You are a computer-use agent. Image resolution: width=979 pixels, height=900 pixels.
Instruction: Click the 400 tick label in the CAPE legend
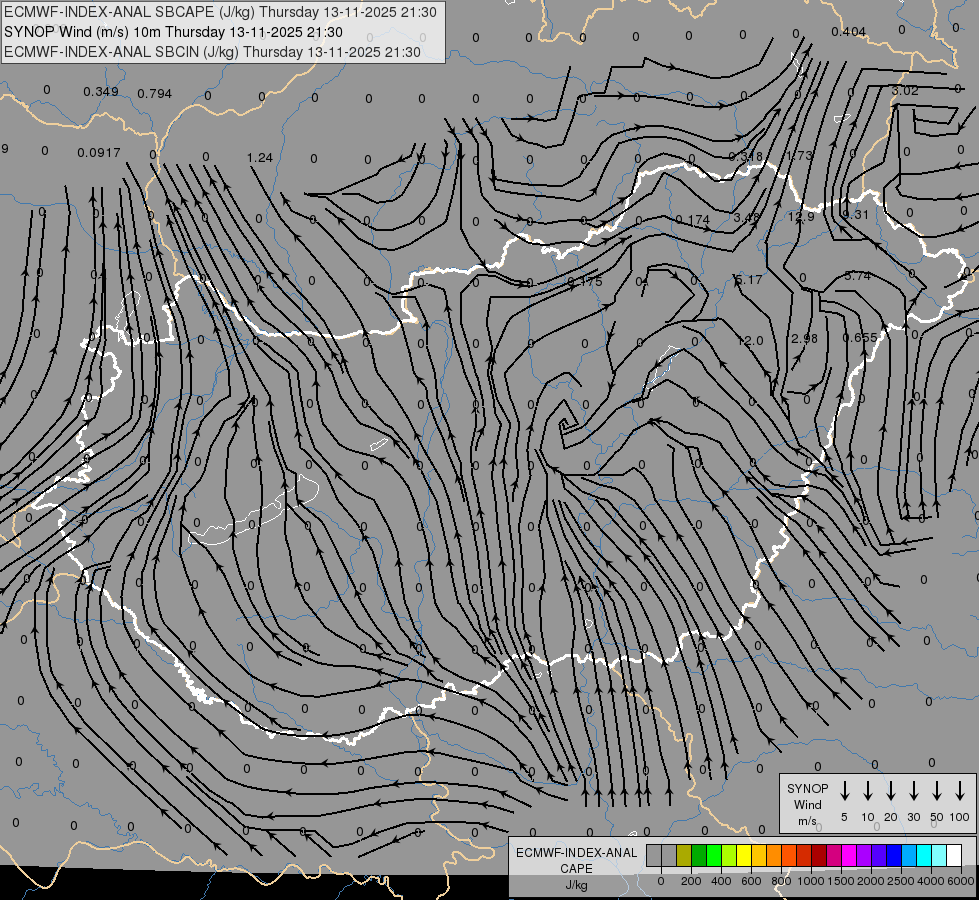721,881
